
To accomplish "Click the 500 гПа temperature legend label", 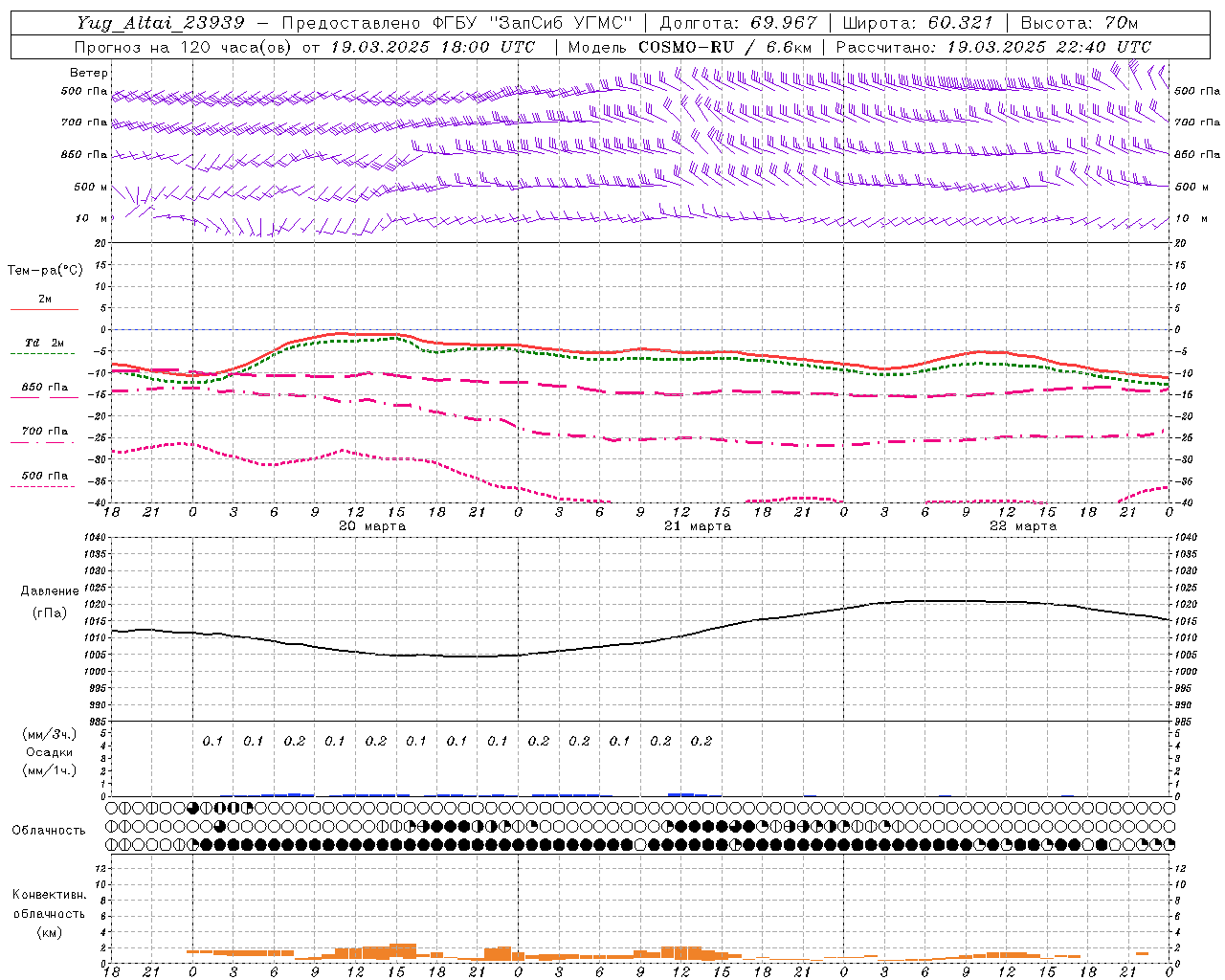I will 45,476.
